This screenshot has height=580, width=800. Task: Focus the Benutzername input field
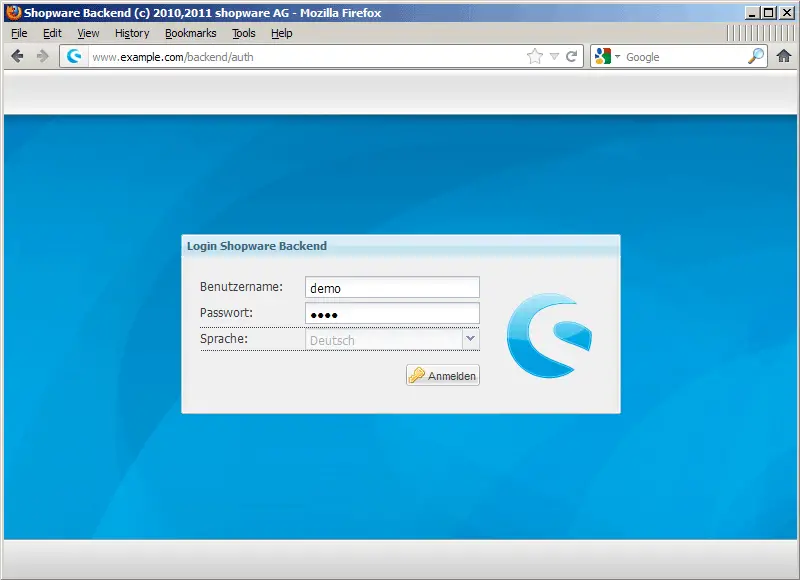click(x=392, y=288)
